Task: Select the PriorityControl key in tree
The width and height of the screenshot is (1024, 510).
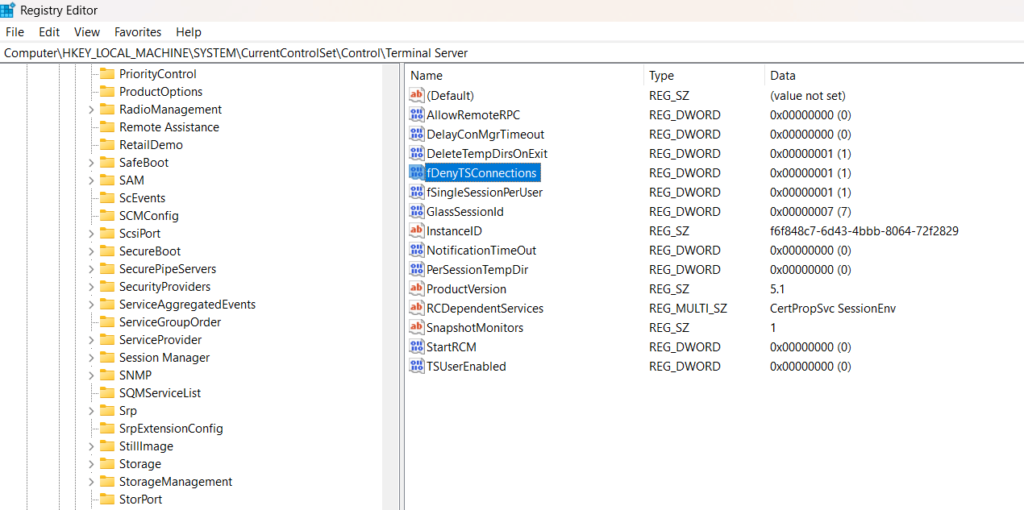Action: pos(157,74)
